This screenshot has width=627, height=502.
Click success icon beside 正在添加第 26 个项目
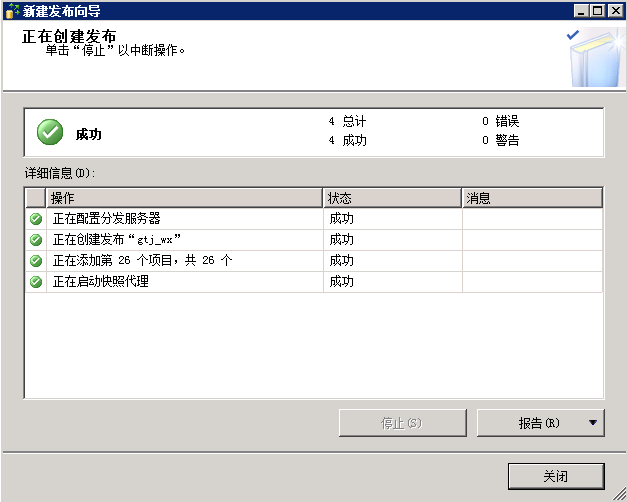pyautogui.click(x=36, y=261)
